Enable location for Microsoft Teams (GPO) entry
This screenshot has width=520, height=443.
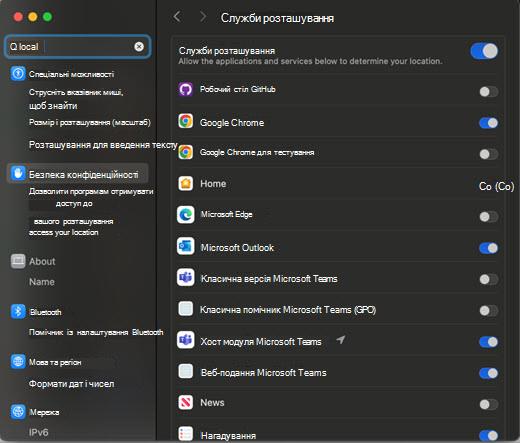click(x=489, y=311)
